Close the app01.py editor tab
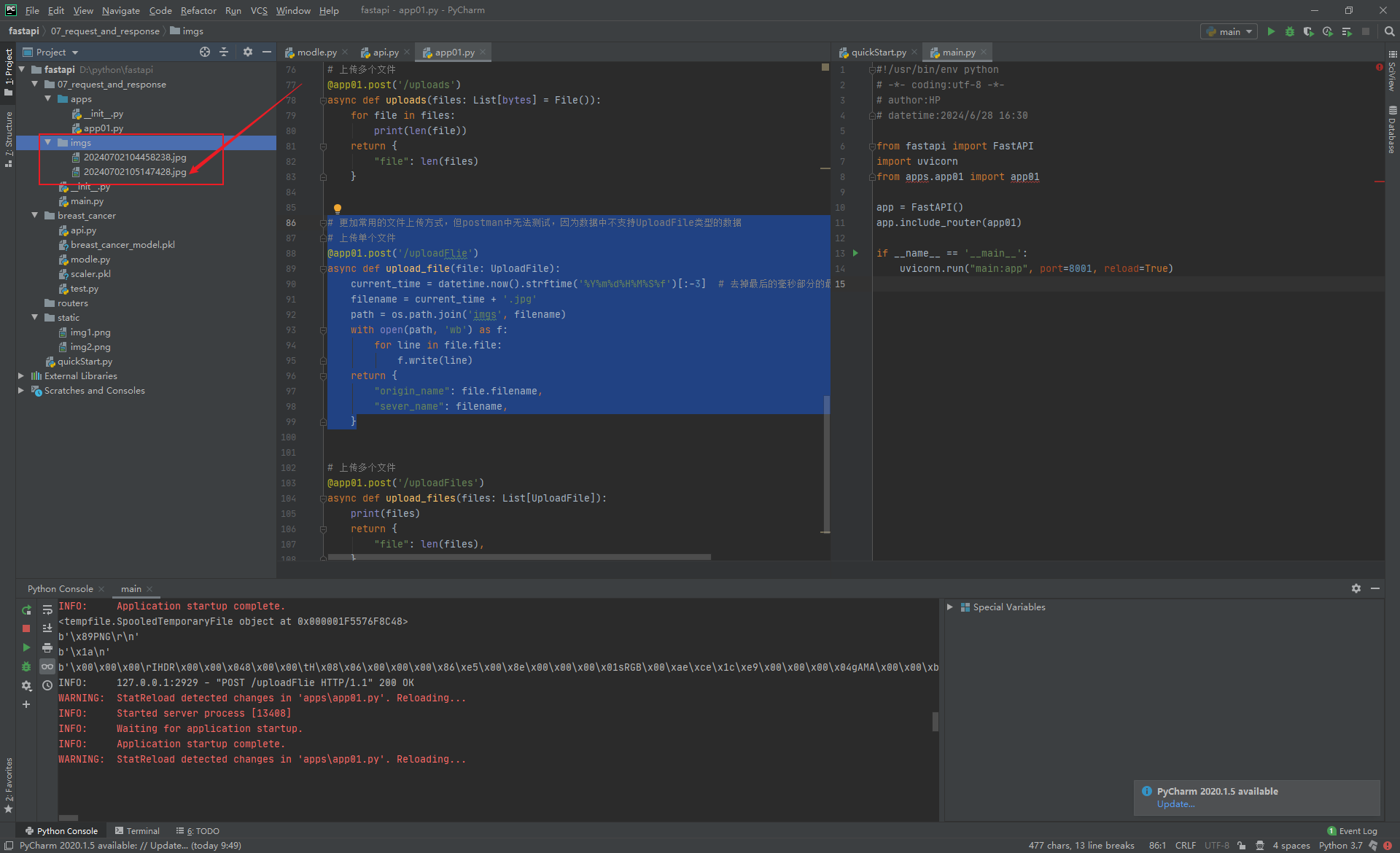 pyautogui.click(x=483, y=52)
